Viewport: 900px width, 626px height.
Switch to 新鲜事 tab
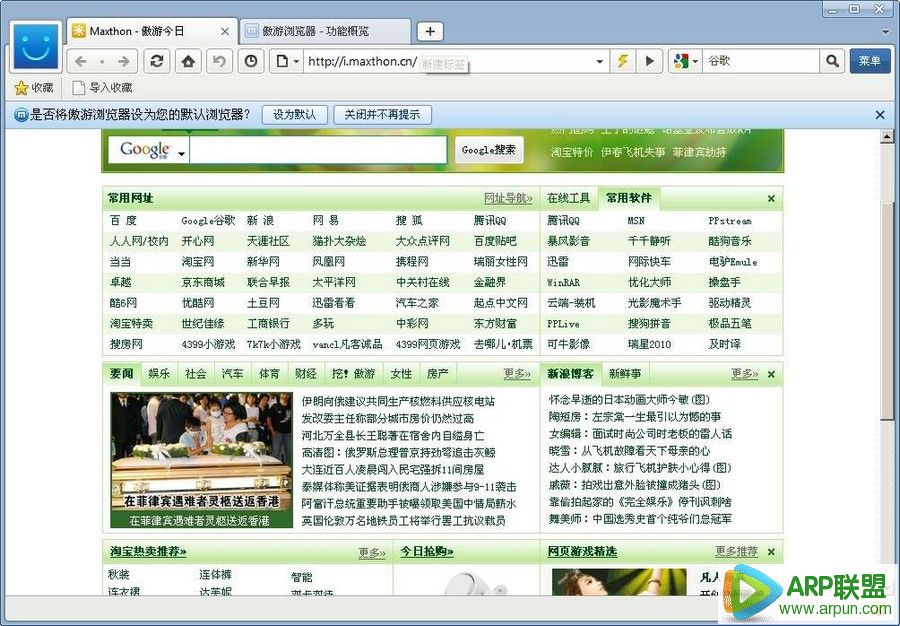(624, 374)
